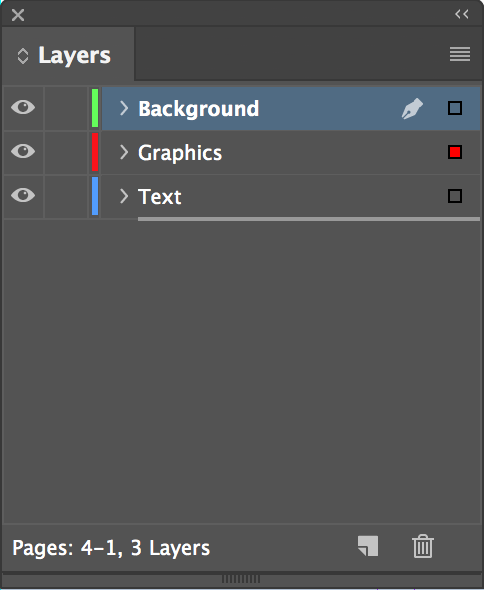Click the selection square on Text layer
484x590 pixels.
click(x=455, y=196)
